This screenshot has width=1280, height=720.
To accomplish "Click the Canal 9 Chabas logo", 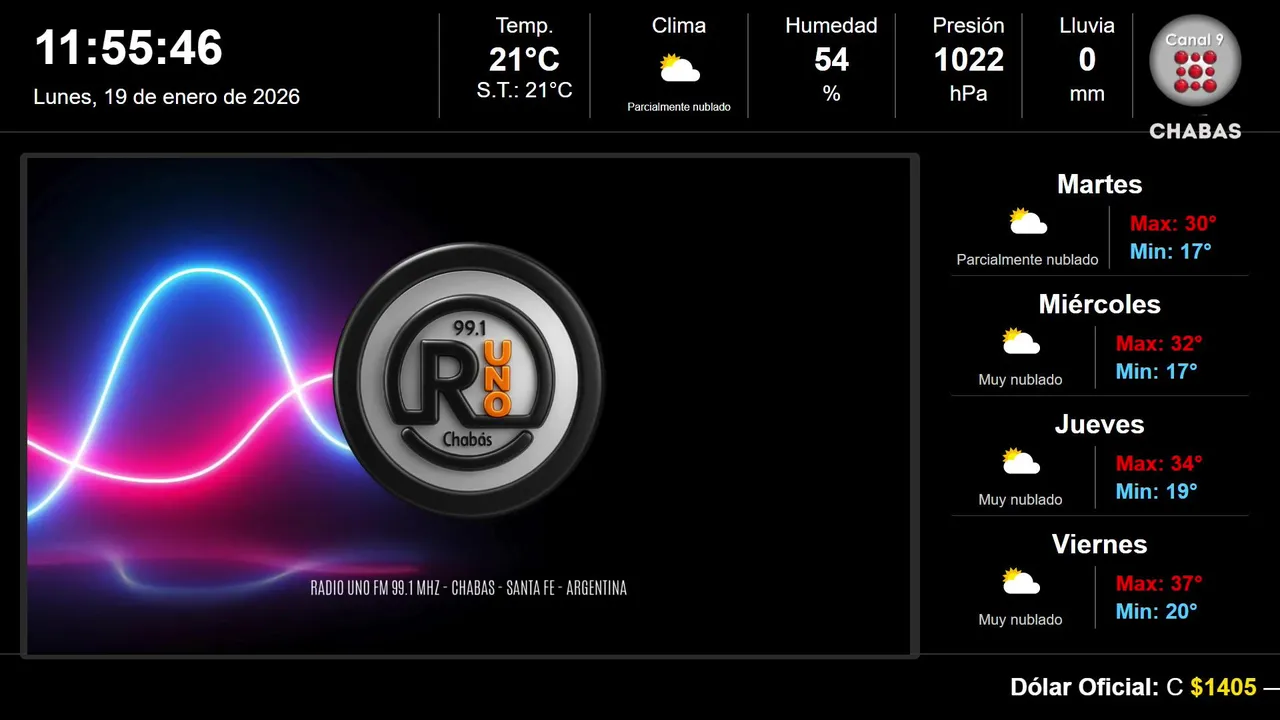I will (1195, 77).
